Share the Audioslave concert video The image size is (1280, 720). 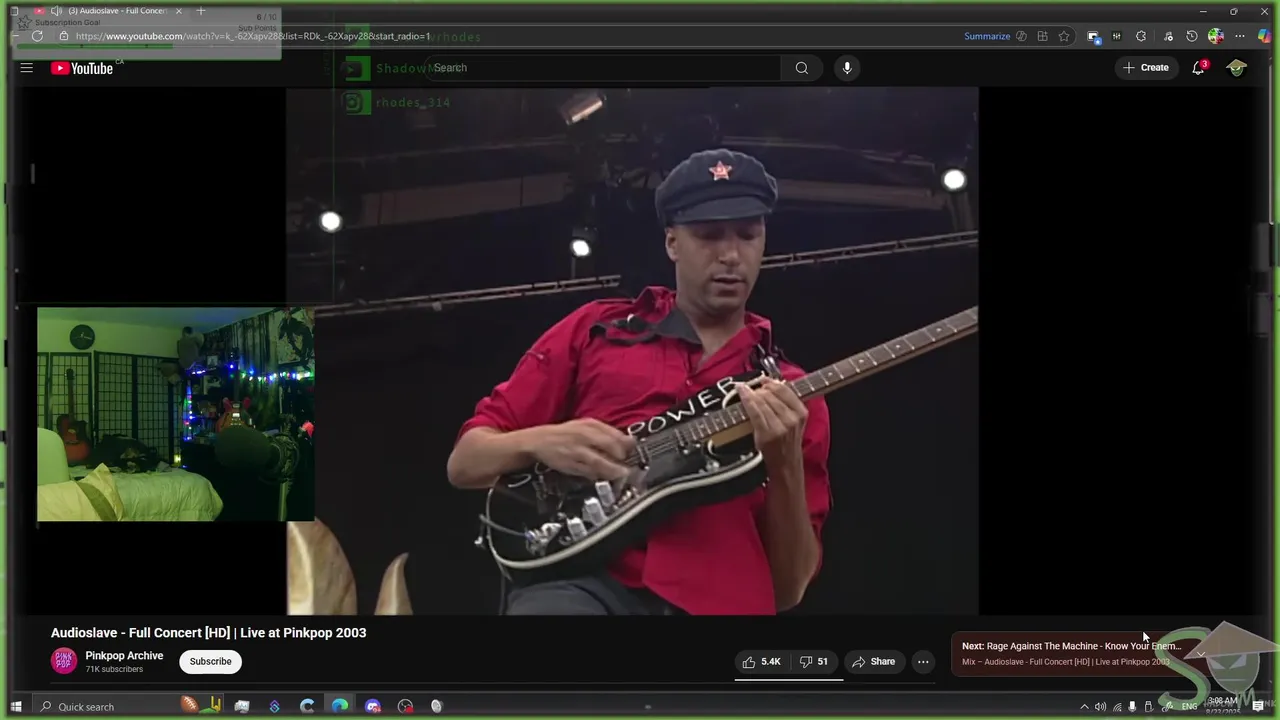(x=873, y=661)
